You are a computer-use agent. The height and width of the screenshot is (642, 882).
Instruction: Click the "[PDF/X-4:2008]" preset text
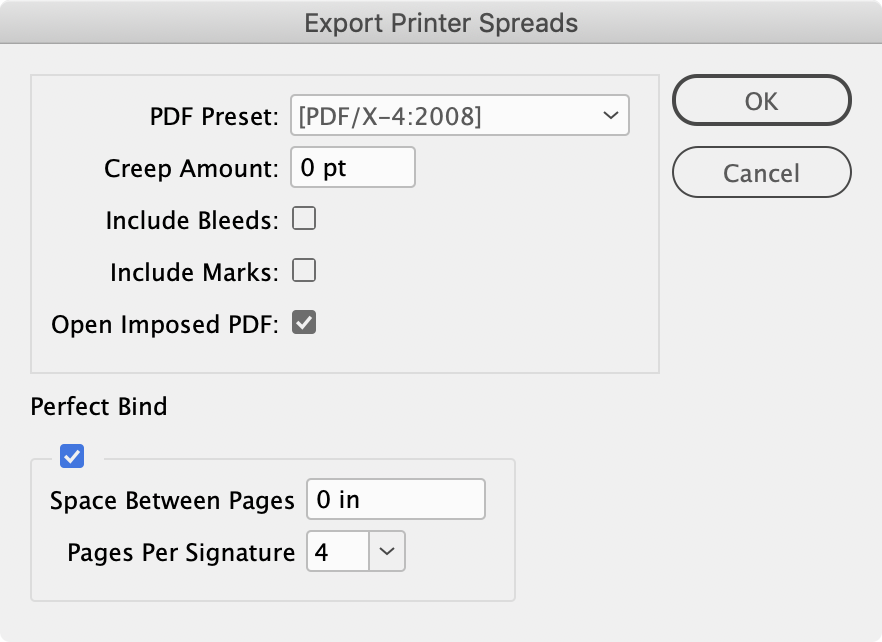380,115
